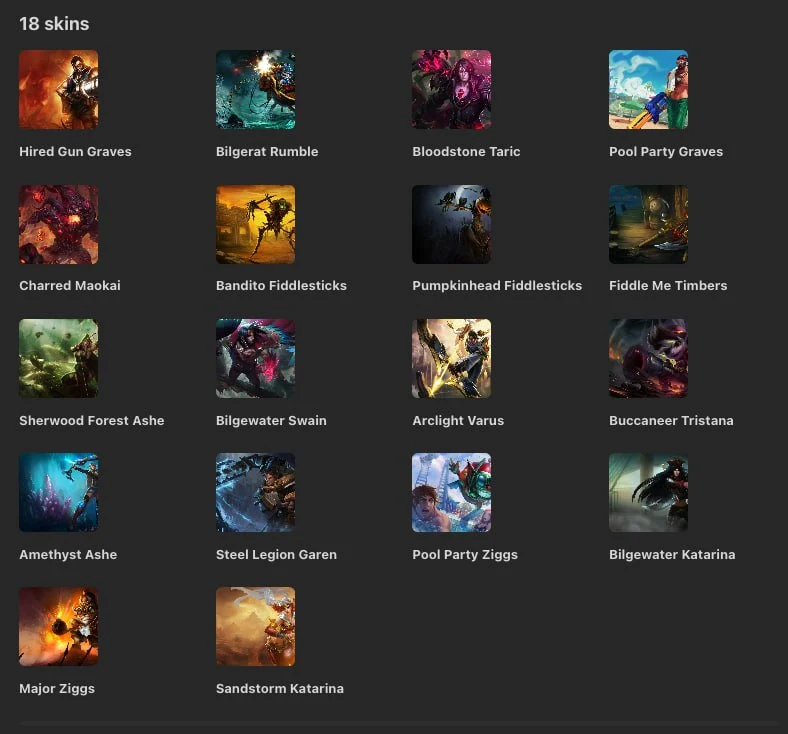This screenshot has width=788, height=734.
Task: Click the "Bilgewater Katarina" text
Action: (x=672, y=555)
